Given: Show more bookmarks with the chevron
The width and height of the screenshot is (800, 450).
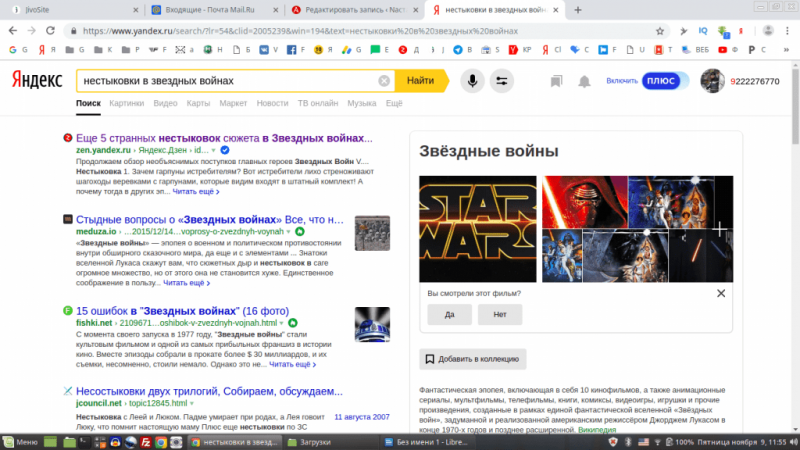Looking at the screenshot, I should [786, 49].
